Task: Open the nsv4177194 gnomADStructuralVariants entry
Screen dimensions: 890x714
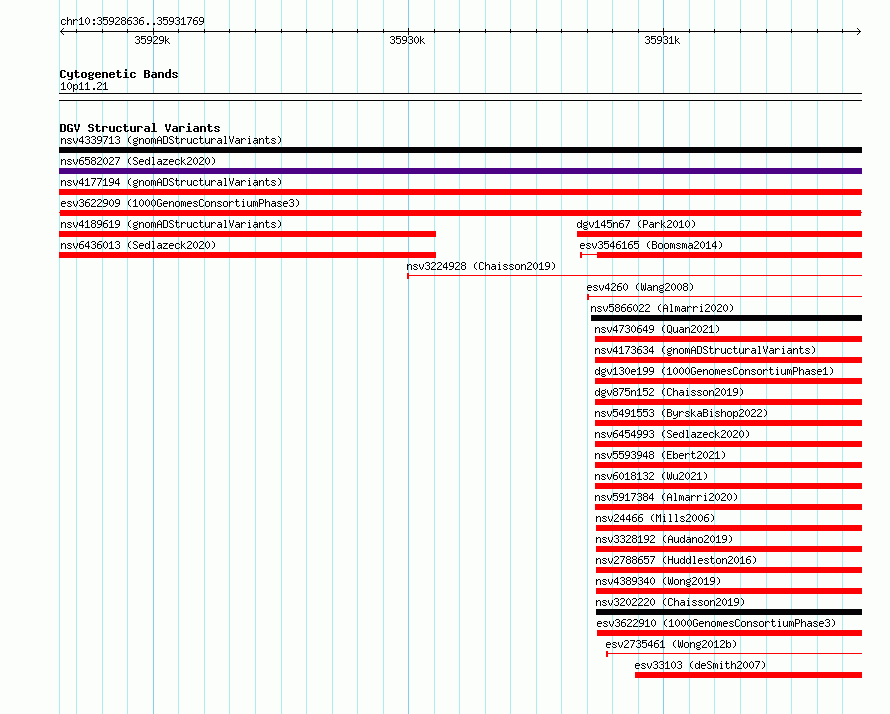Action: click(x=171, y=182)
